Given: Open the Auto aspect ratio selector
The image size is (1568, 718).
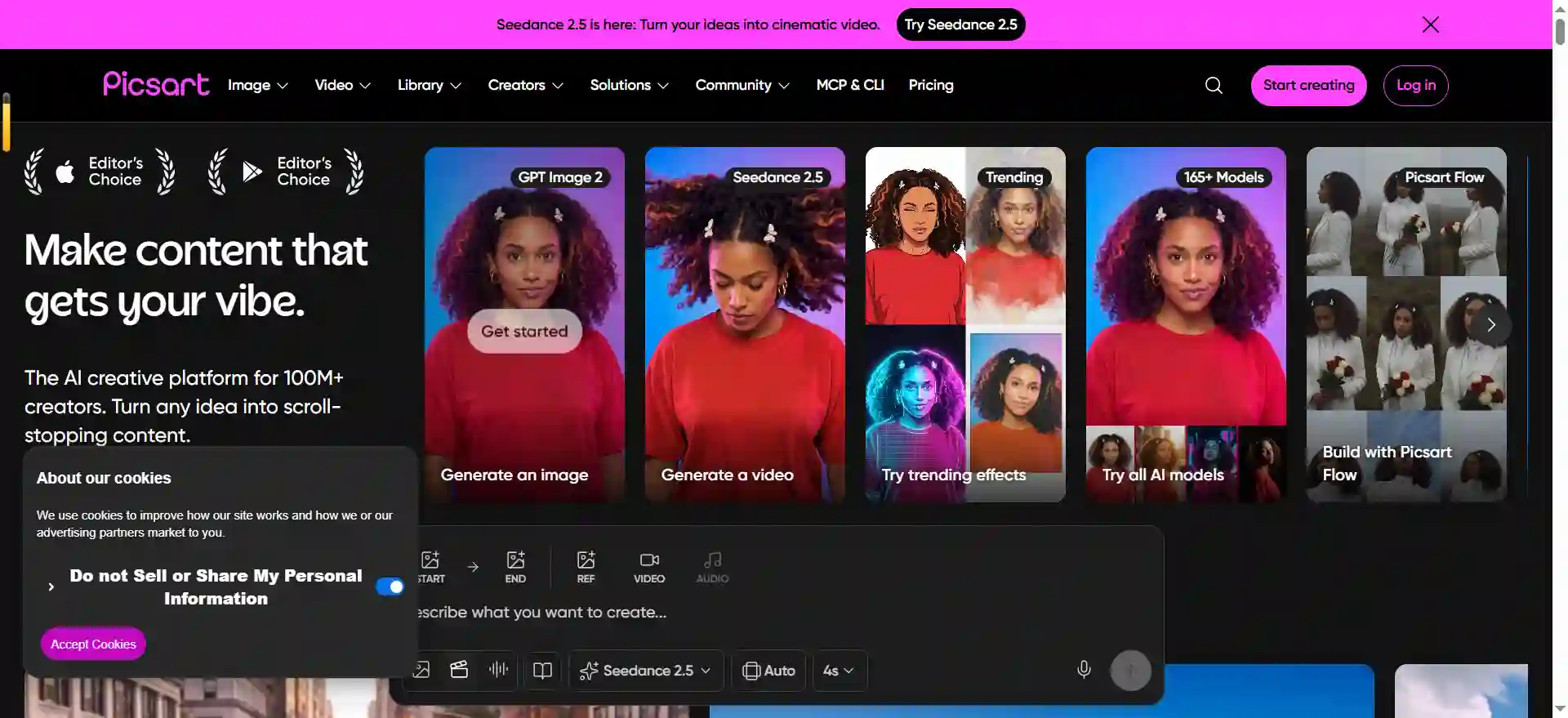Looking at the screenshot, I should click(x=768, y=670).
